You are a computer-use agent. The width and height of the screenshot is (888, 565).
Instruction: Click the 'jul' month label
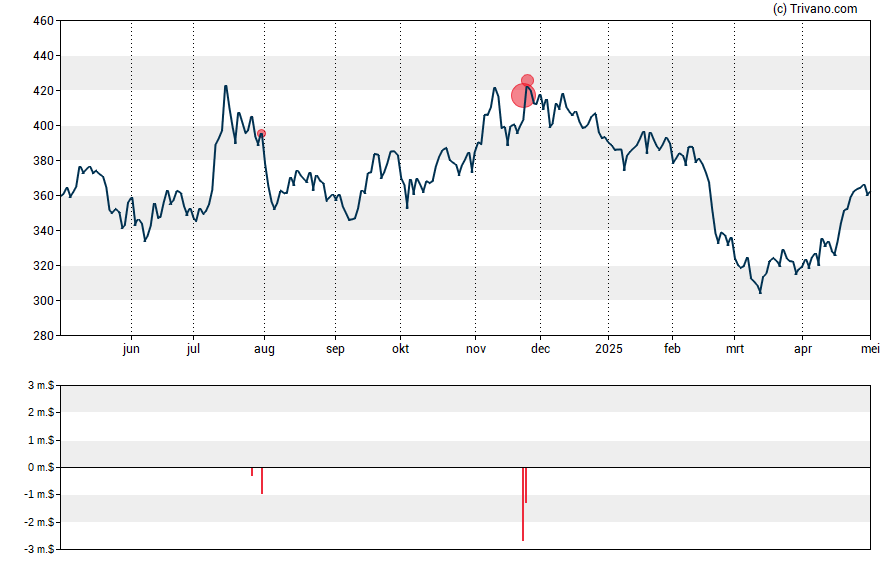[193, 348]
